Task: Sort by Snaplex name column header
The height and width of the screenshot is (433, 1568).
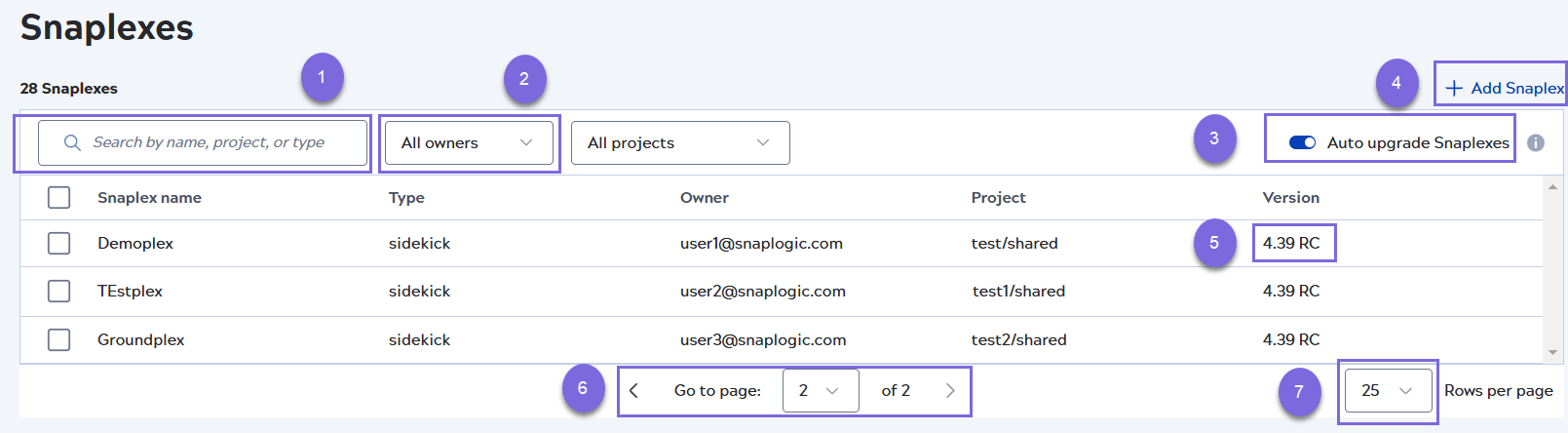Action: click(149, 197)
